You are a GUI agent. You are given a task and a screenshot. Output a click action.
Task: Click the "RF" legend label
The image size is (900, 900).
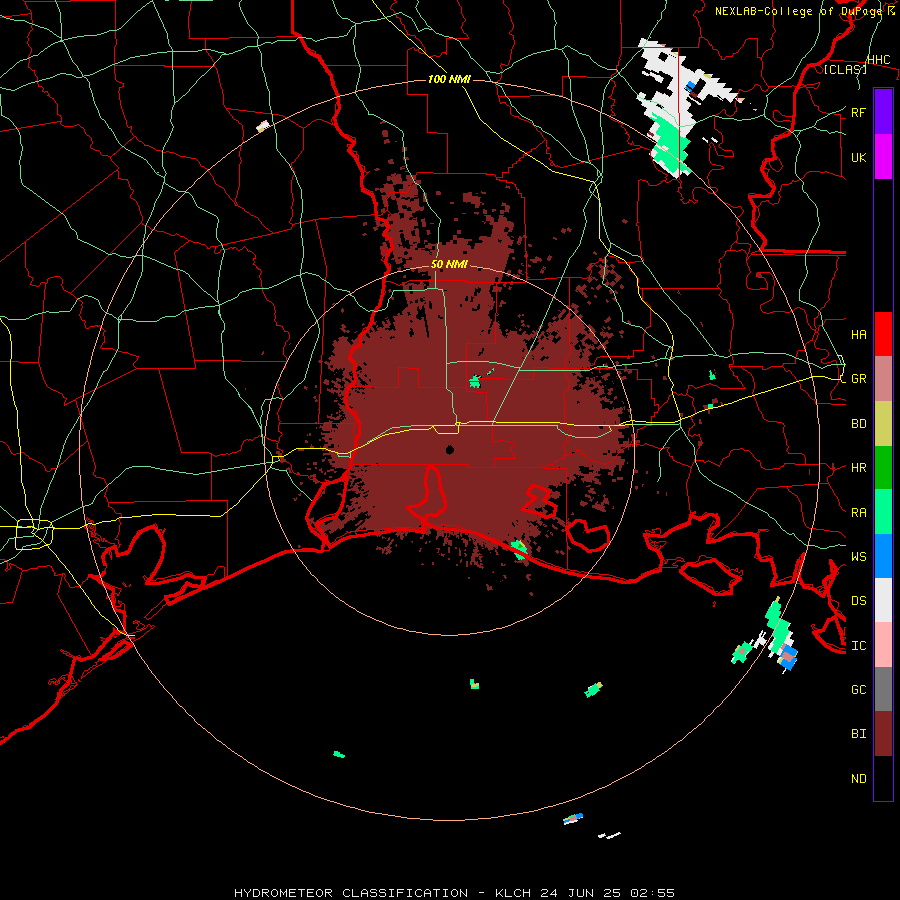point(858,112)
